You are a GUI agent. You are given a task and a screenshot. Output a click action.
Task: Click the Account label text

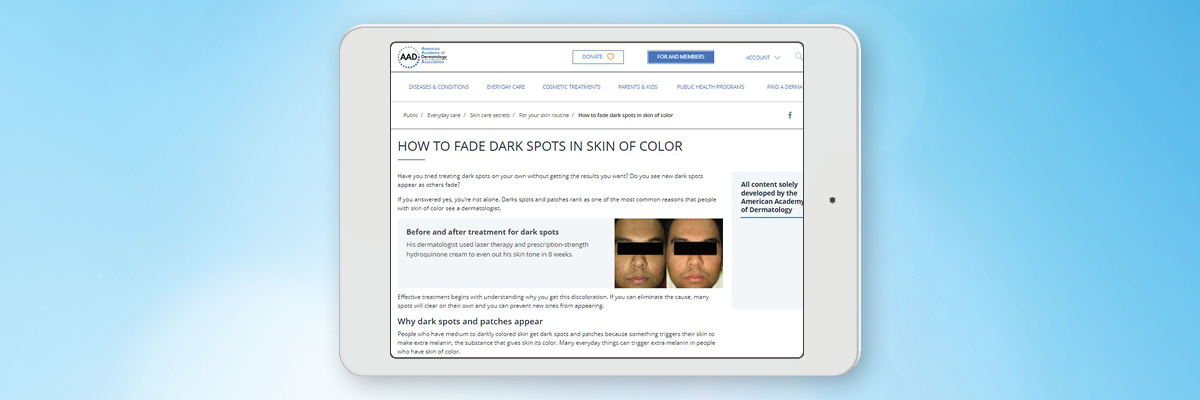click(x=758, y=58)
